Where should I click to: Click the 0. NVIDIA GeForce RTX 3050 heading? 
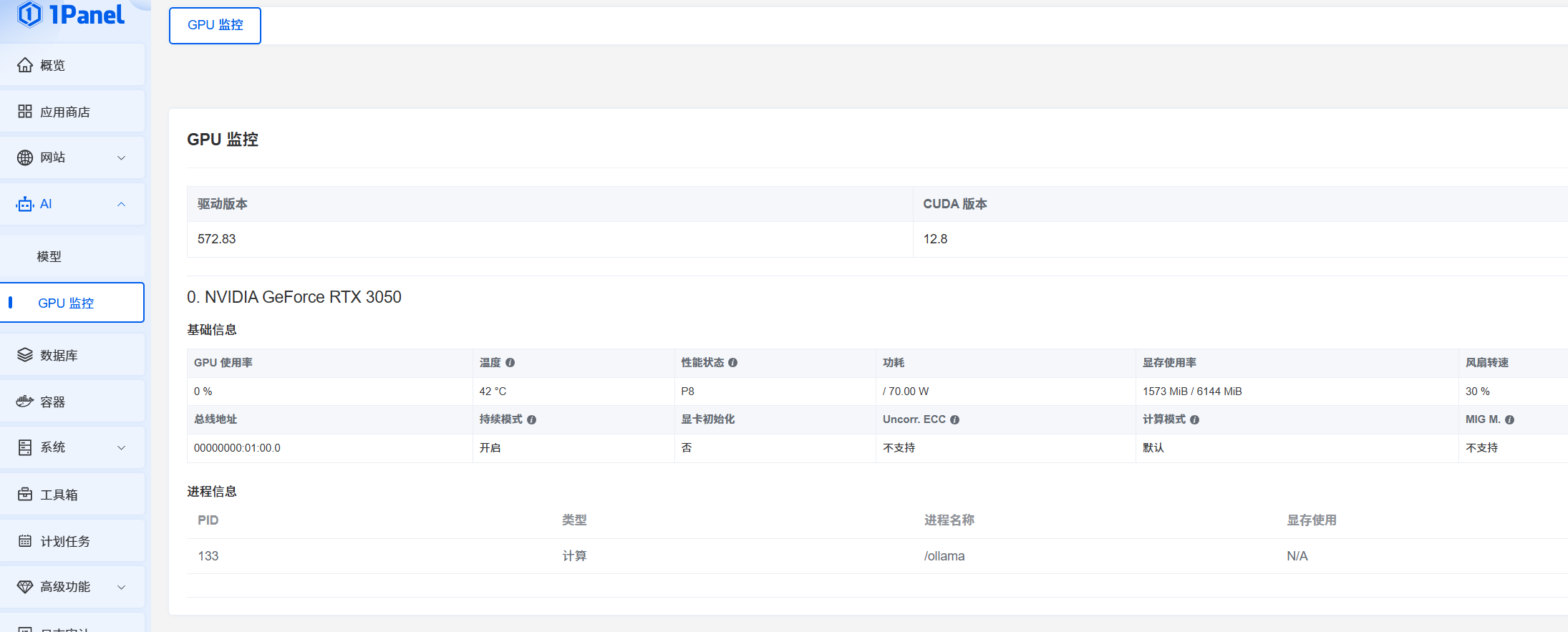(294, 297)
